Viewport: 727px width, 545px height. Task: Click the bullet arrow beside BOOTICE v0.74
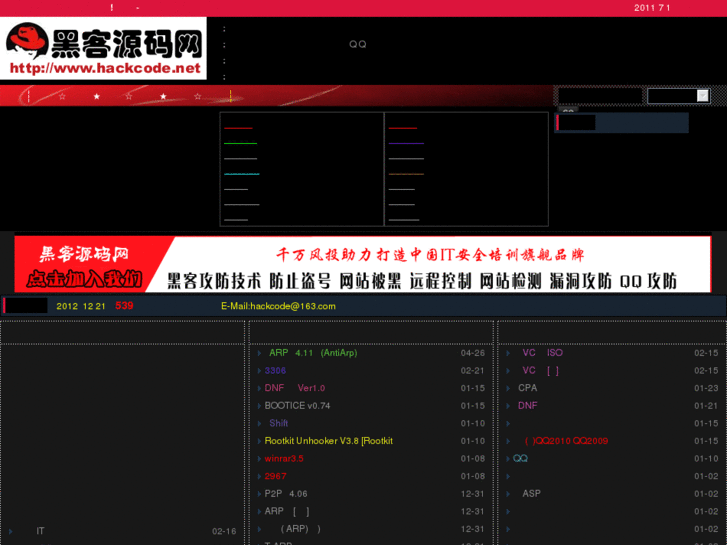(260, 406)
